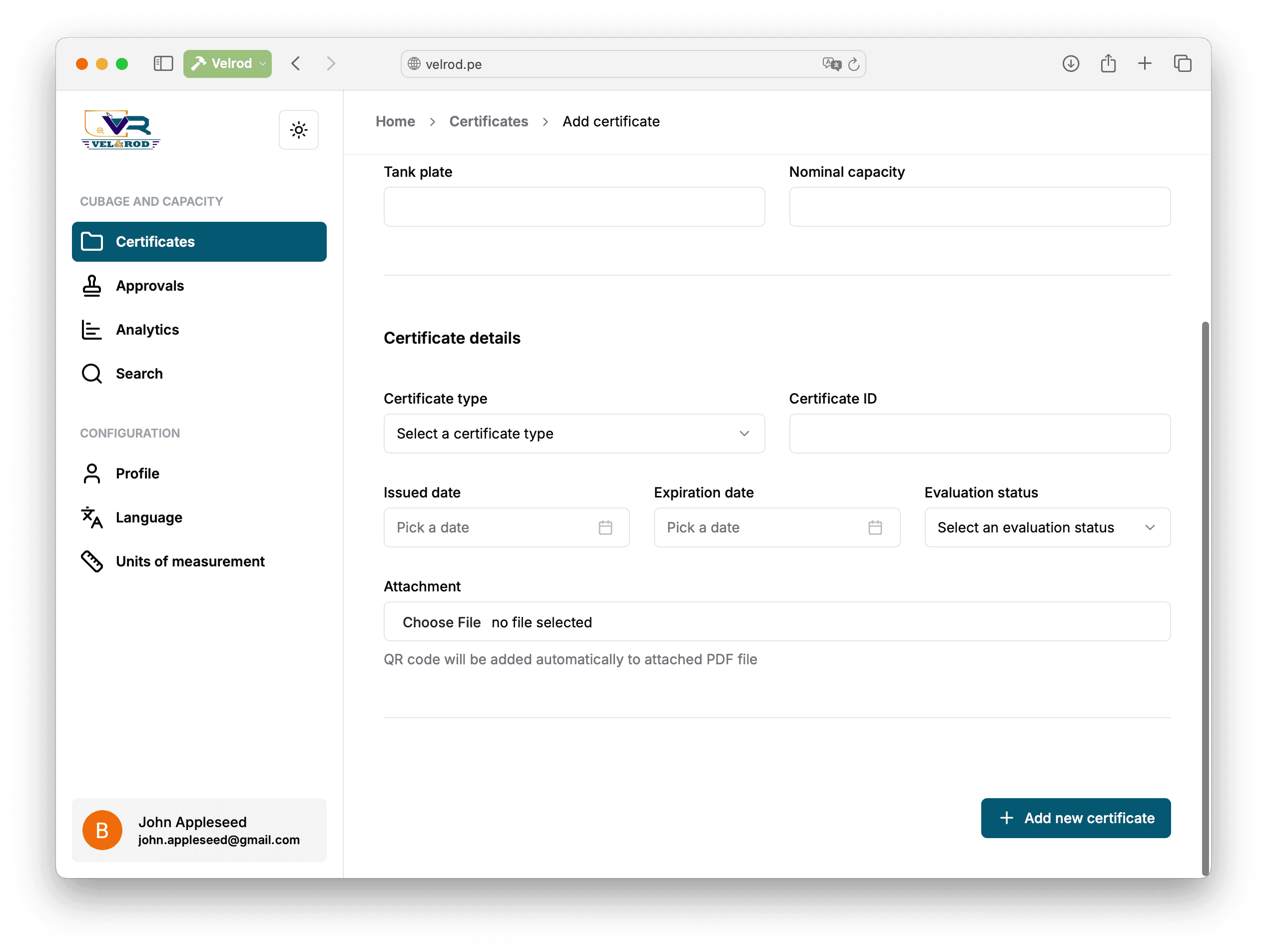Toggle light/dark theme with the sun button
This screenshot has height=952, width=1267.
298,129
